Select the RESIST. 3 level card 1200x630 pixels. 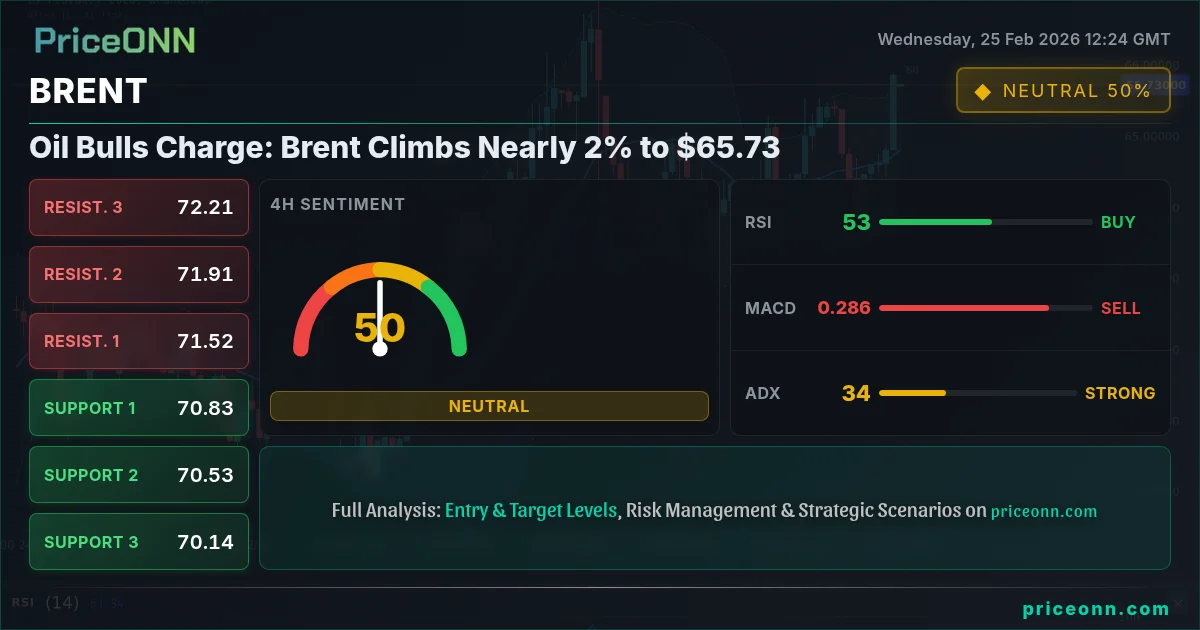tap(139, 207)
